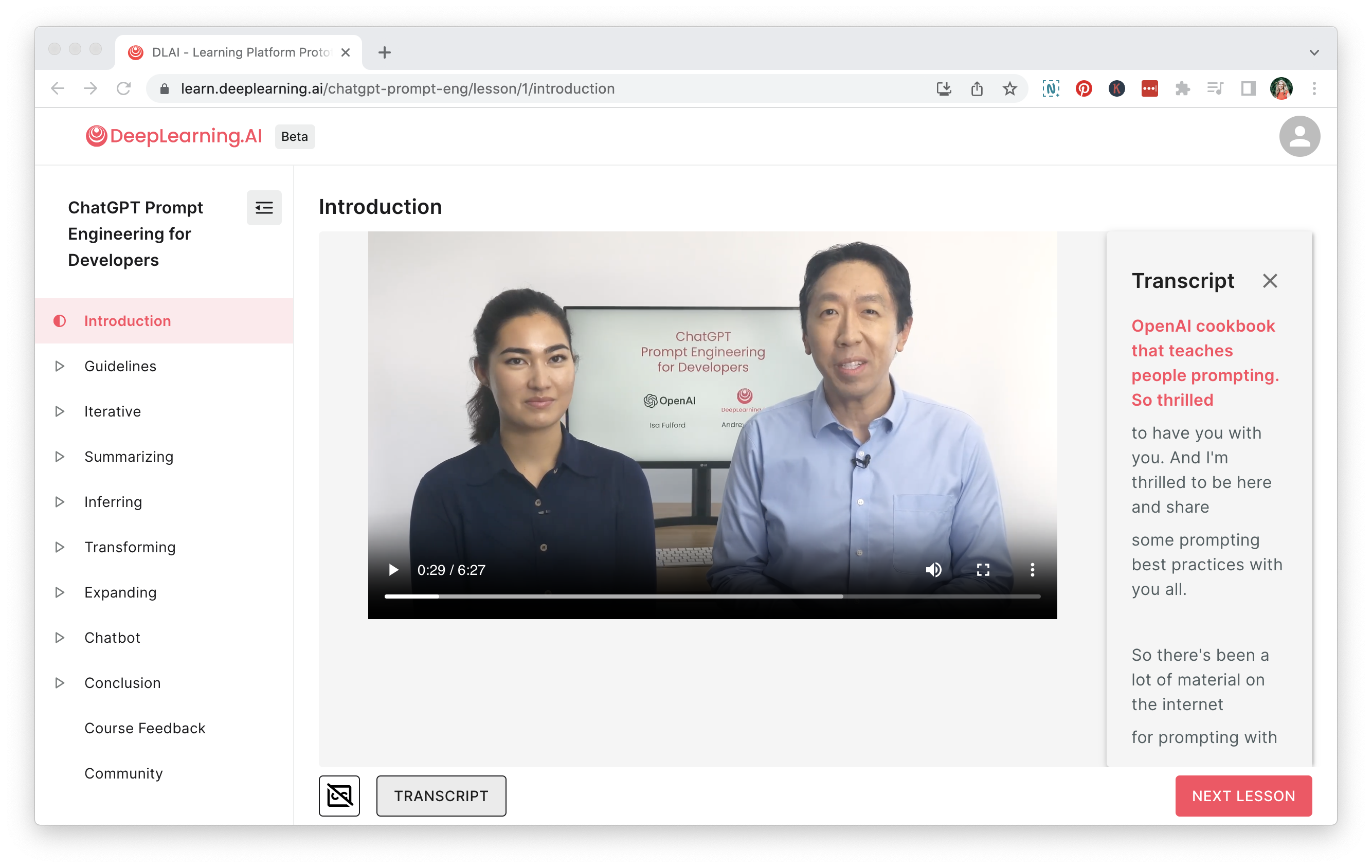
Task: Click triangle icon beside Summarizing
Action: (59, 456)
